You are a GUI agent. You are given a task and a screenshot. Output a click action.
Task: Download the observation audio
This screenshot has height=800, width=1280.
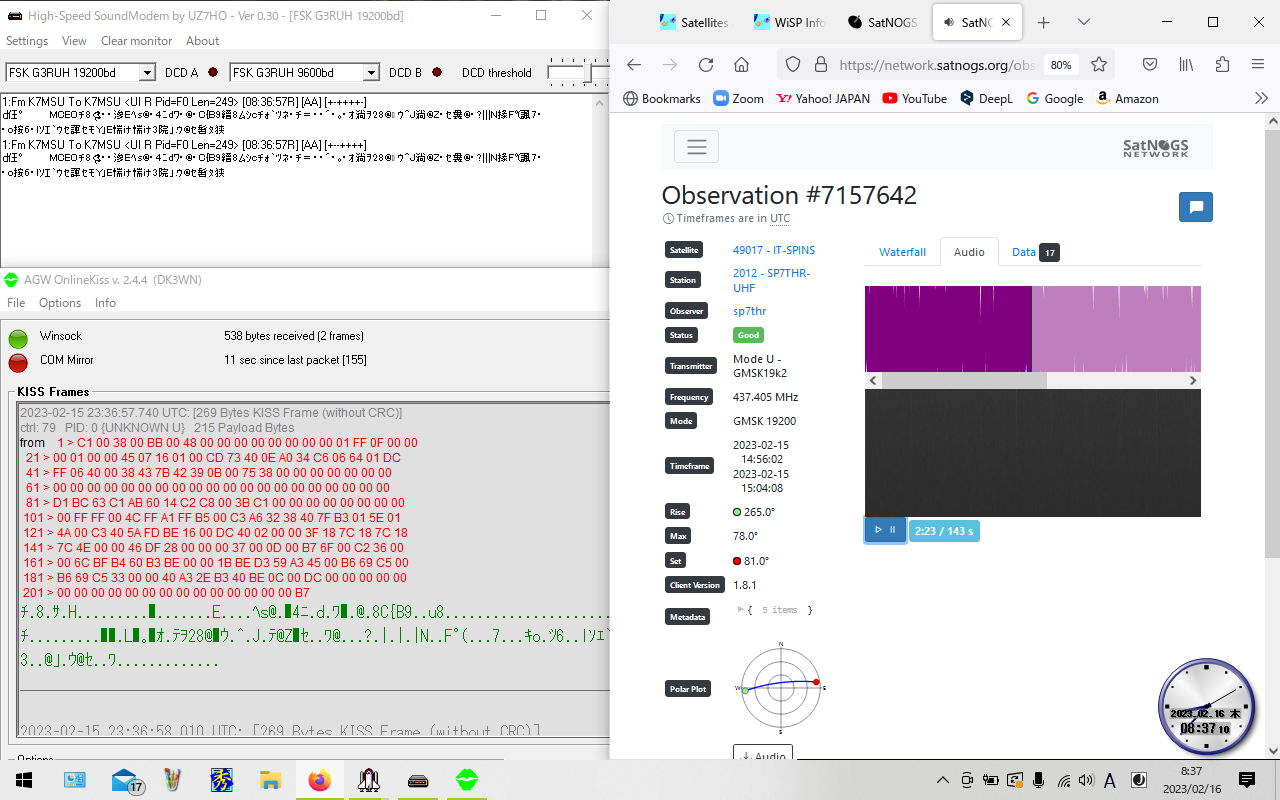763,755
